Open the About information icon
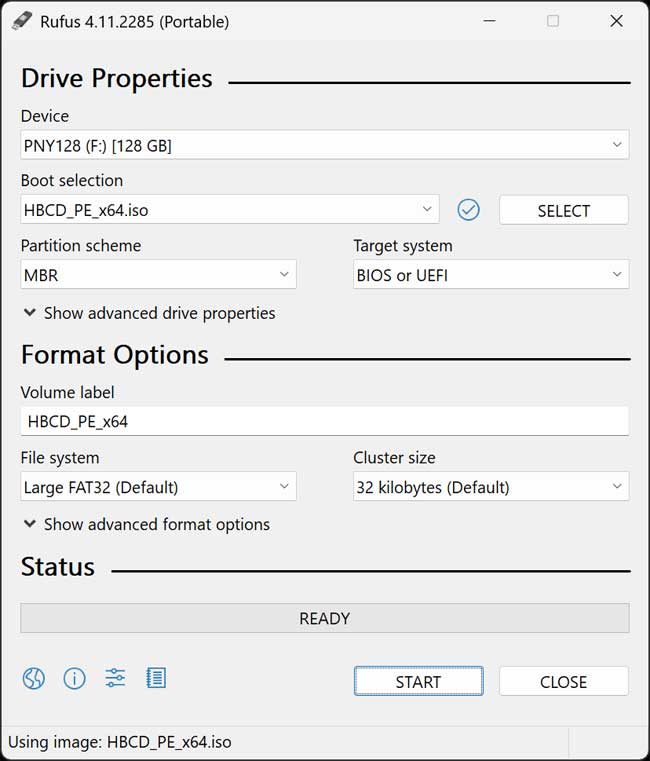 tap(74, 678)
